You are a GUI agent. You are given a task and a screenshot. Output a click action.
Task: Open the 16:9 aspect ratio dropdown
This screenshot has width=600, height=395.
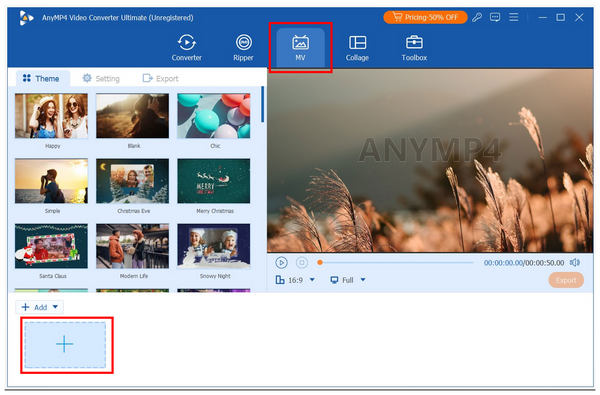pyautogui.click(x=296, y=280)
